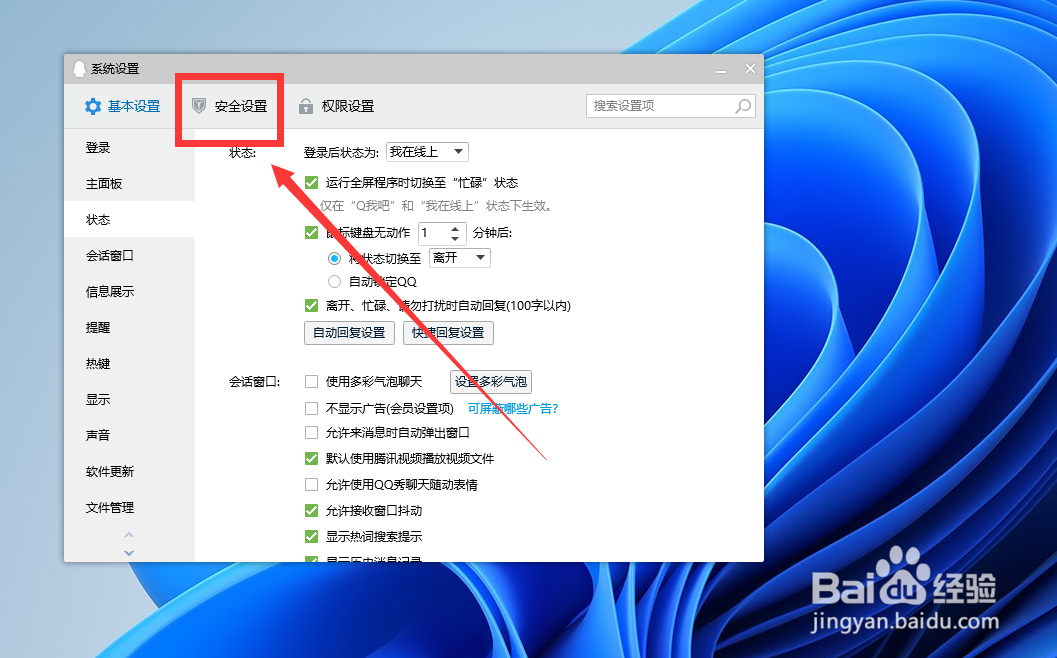Switch to the 热键 settings section
This screenshot has height=658, width=1057.
97,363
